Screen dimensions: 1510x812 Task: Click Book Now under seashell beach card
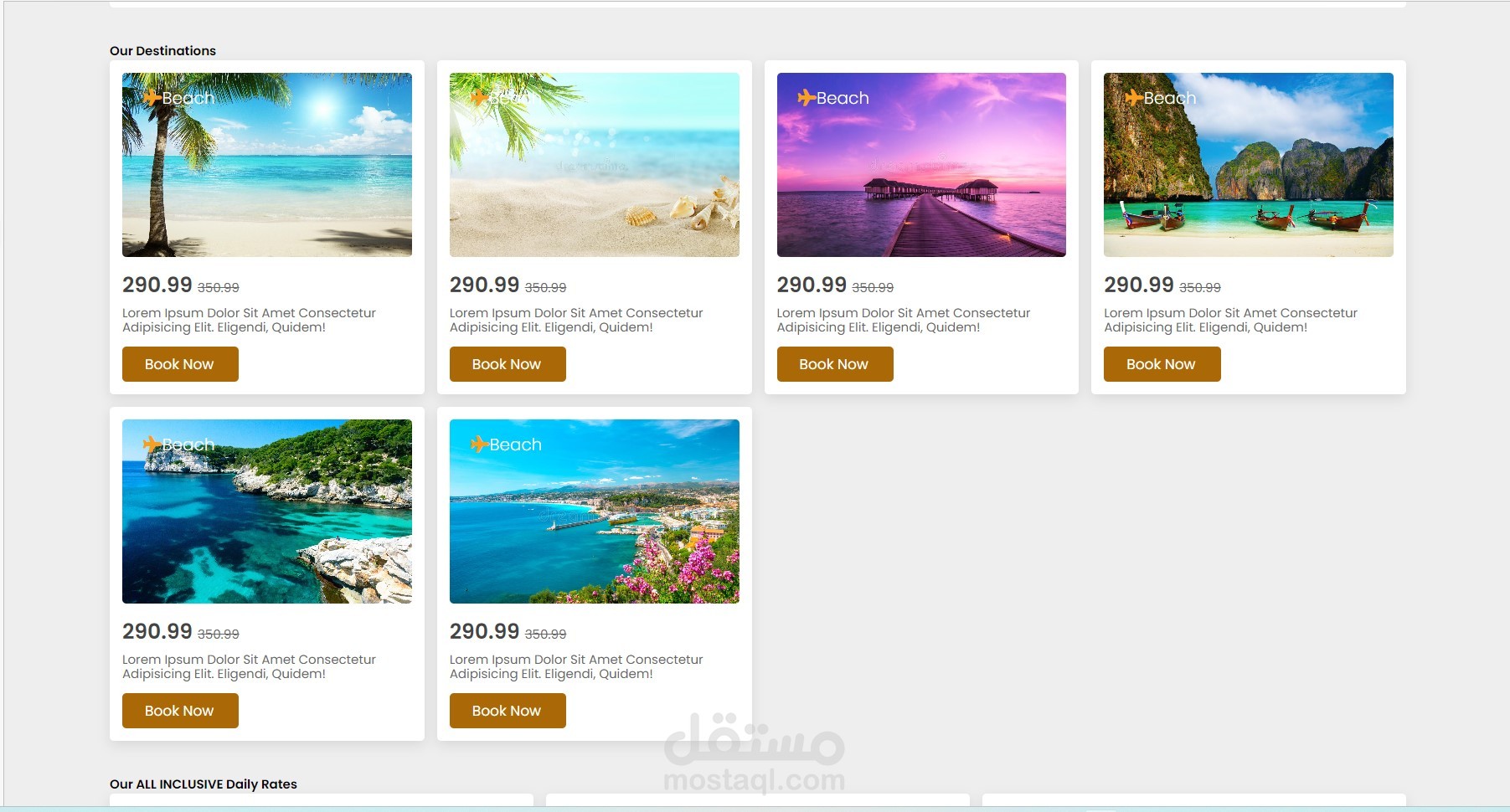coord(508,364)
